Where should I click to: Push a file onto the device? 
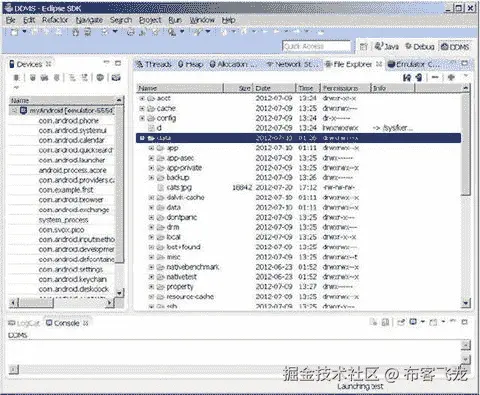419,78
